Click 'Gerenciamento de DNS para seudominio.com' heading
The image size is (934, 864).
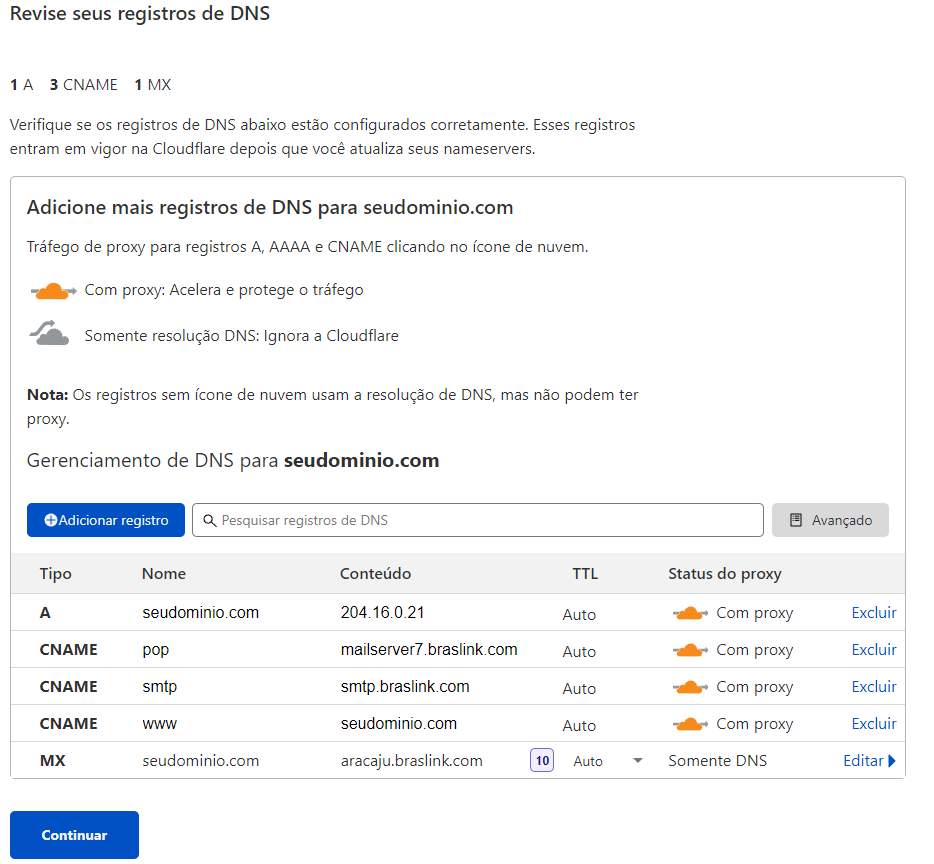pos(233,461)
